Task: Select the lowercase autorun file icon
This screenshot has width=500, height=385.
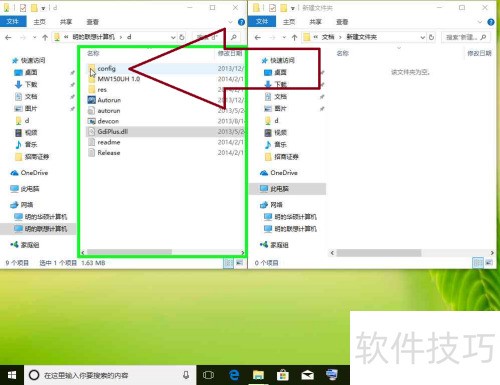Action: (92, 111)
